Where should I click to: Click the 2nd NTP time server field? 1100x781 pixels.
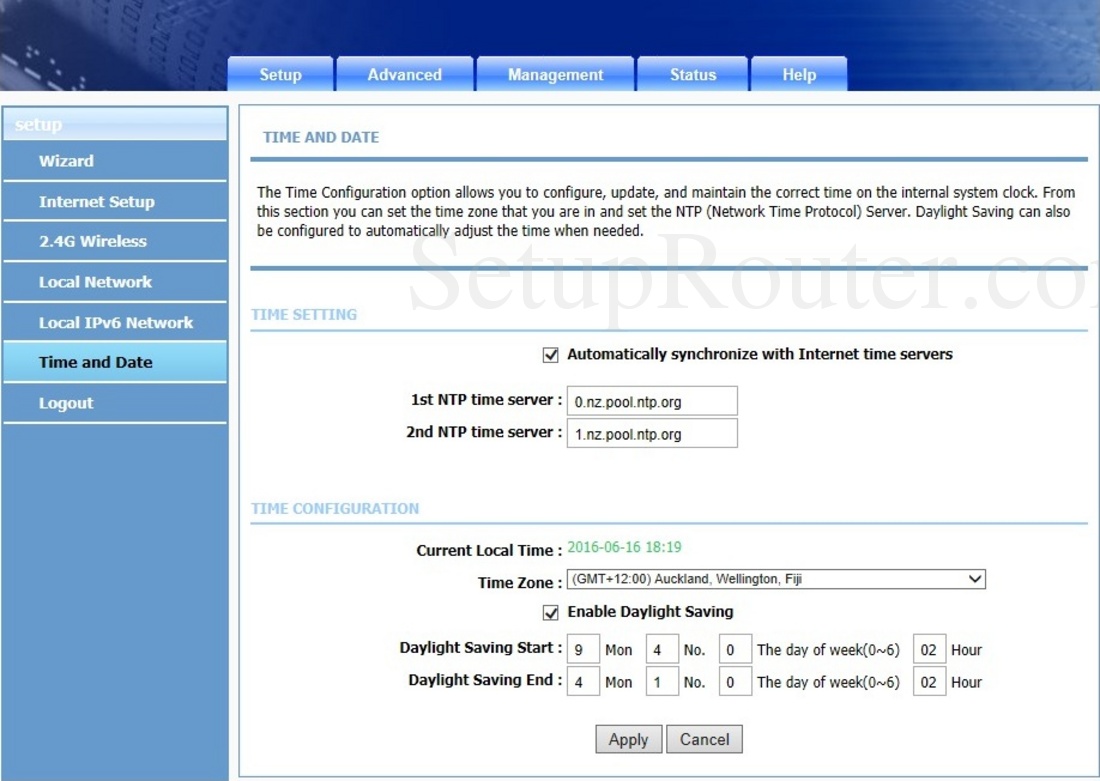point(652,433)
